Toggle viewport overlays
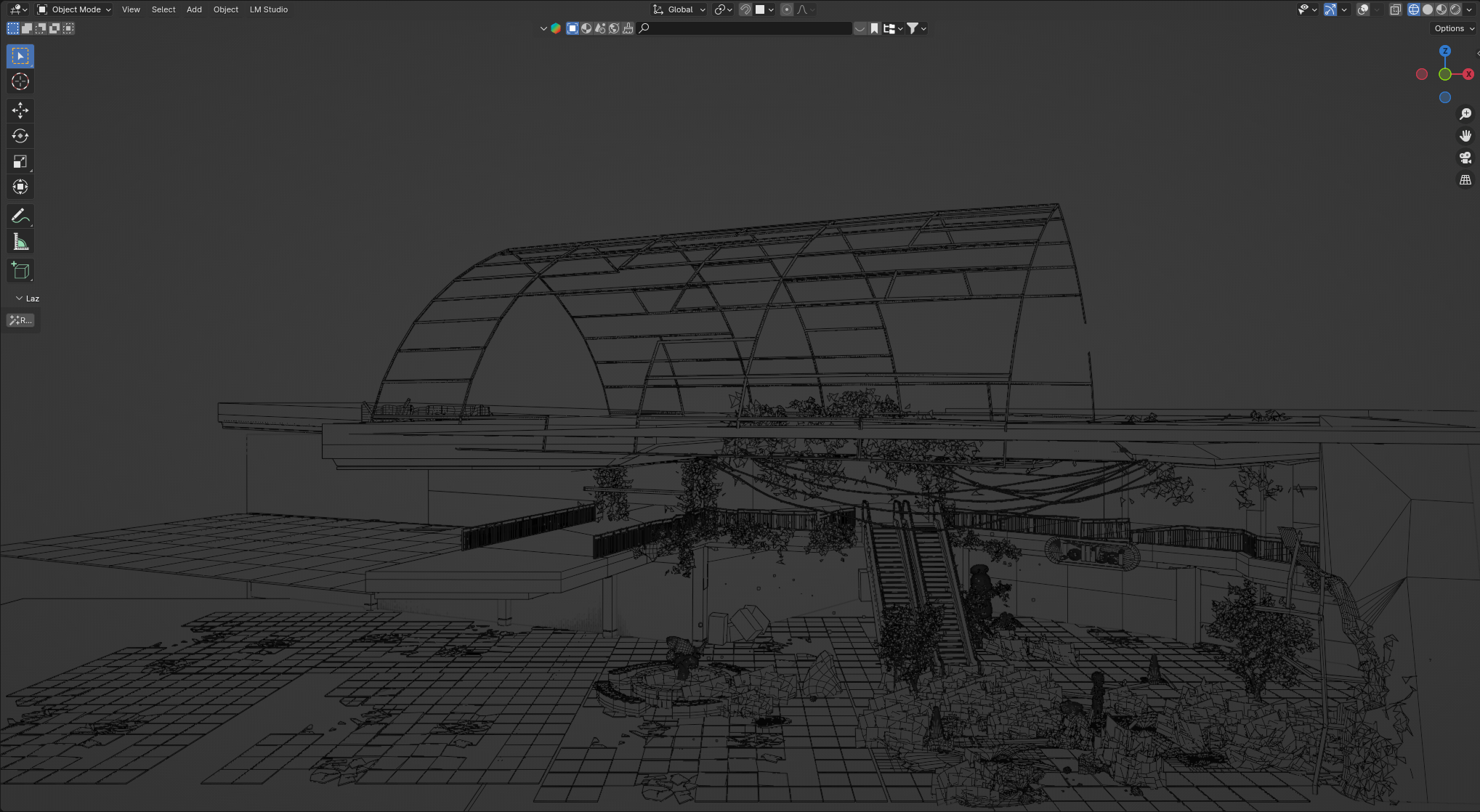The width and height of the screenshot is (1480, 812). (x=1363, y=9)
